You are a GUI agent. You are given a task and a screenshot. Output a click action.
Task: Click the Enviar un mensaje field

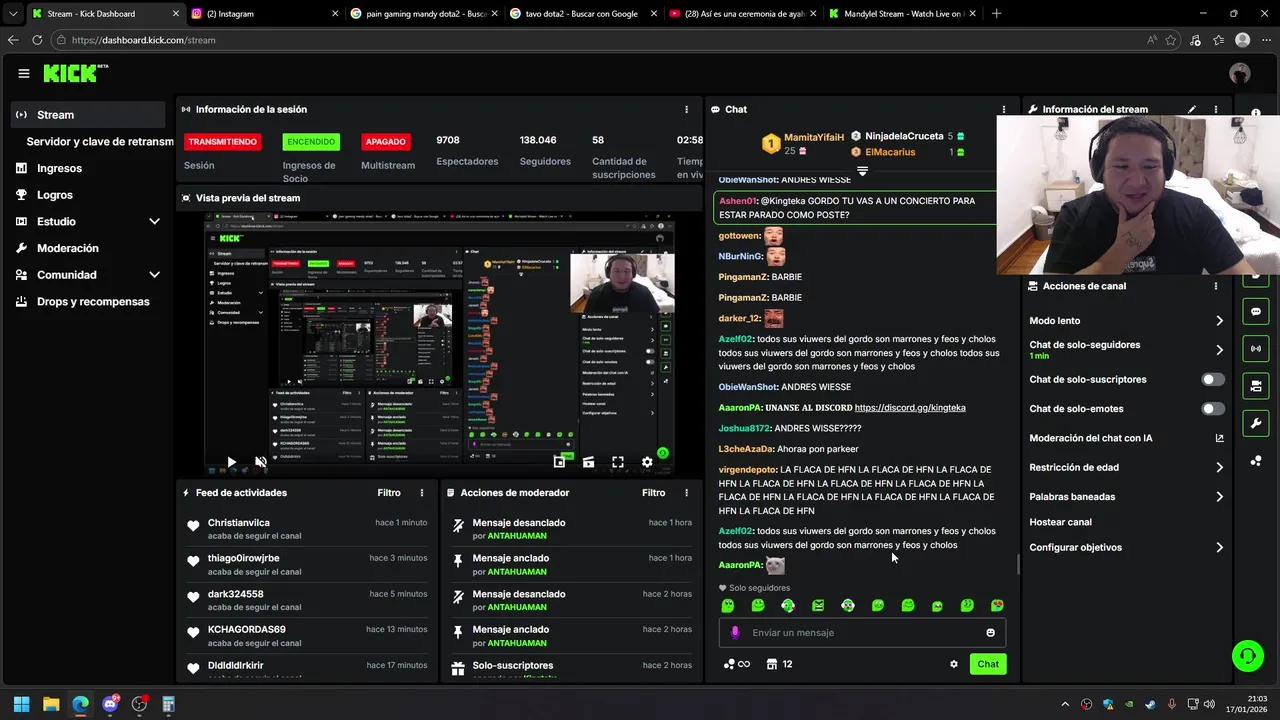tap(862, 632)
